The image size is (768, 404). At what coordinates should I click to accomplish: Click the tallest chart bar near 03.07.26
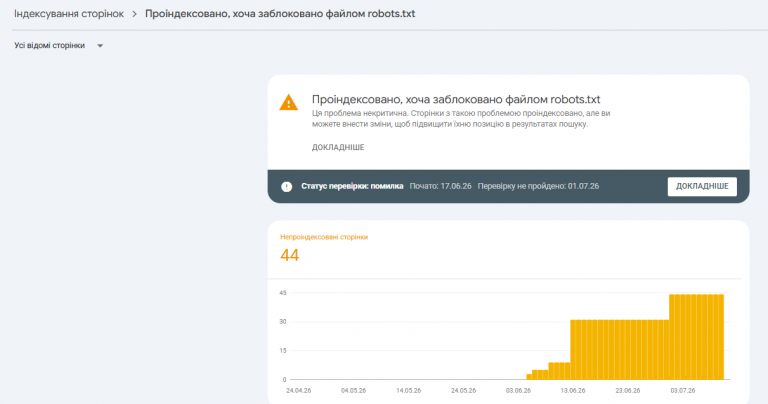click(x=683, y=337)
